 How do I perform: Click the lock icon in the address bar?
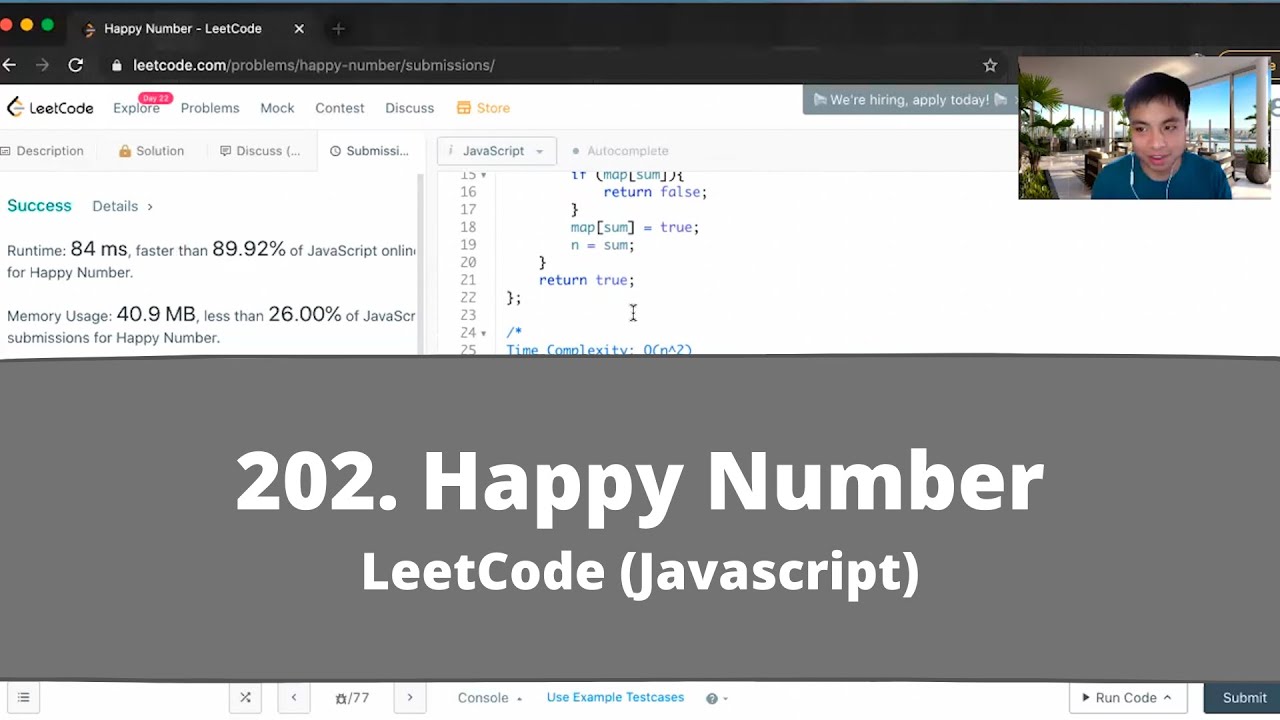[117, 65]
